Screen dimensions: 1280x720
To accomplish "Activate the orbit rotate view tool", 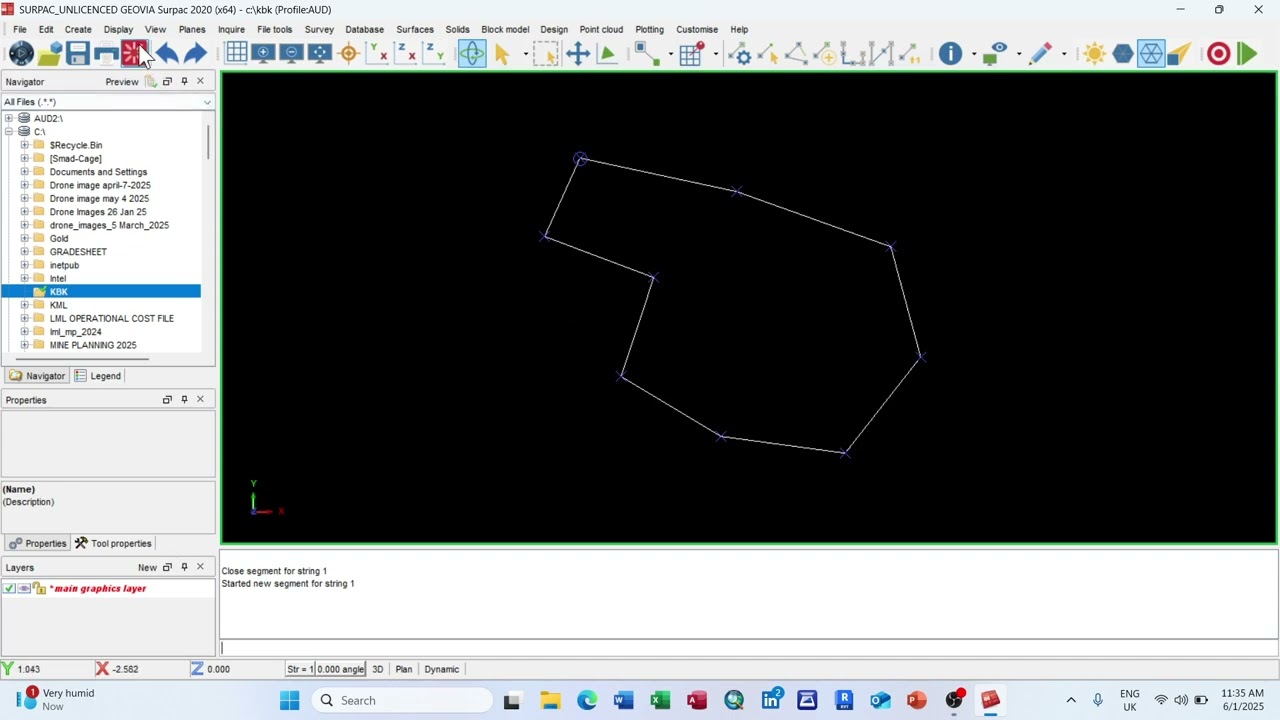I will pyautogui.click(x=471, y=54).
